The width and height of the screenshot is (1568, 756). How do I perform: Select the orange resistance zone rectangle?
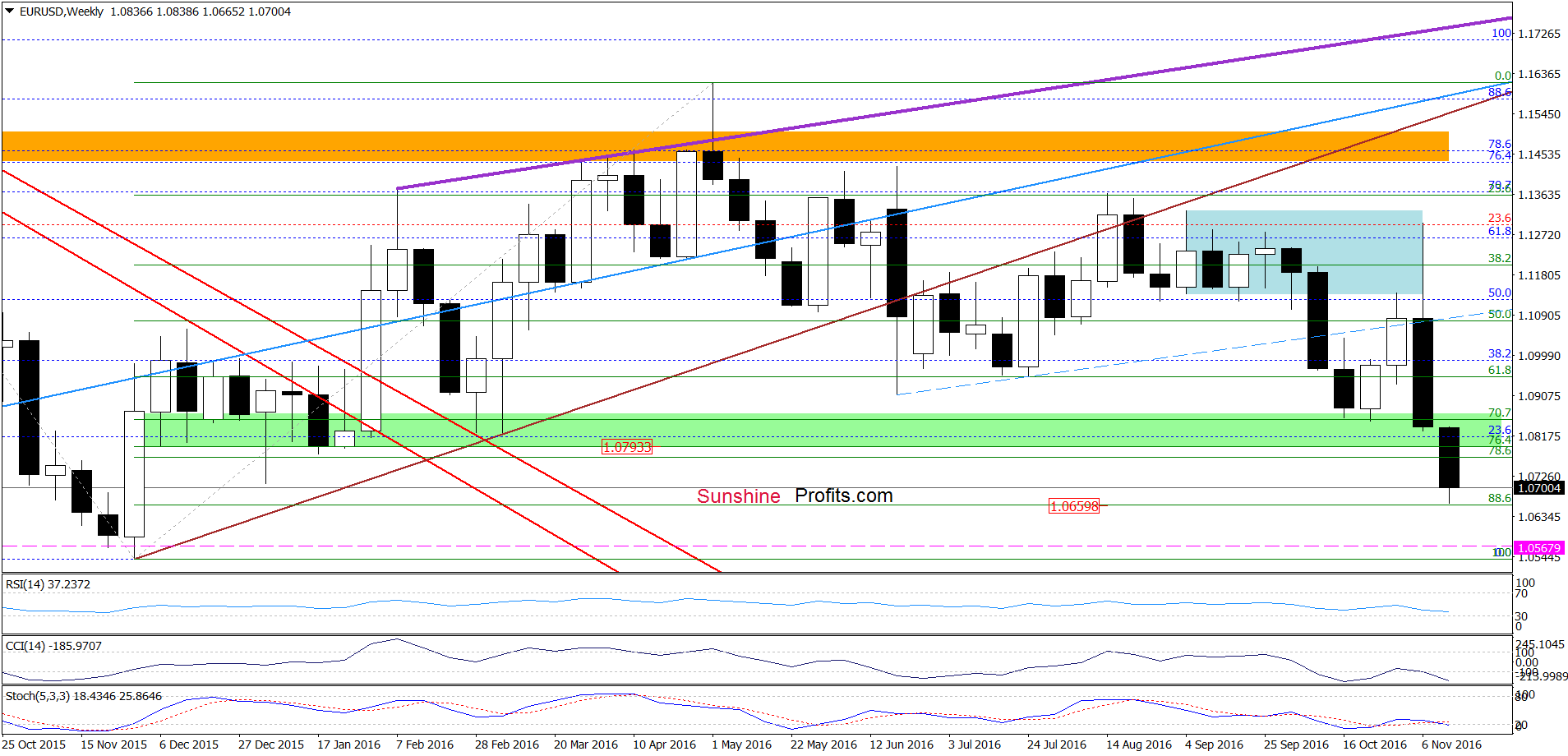click(725, 146)
